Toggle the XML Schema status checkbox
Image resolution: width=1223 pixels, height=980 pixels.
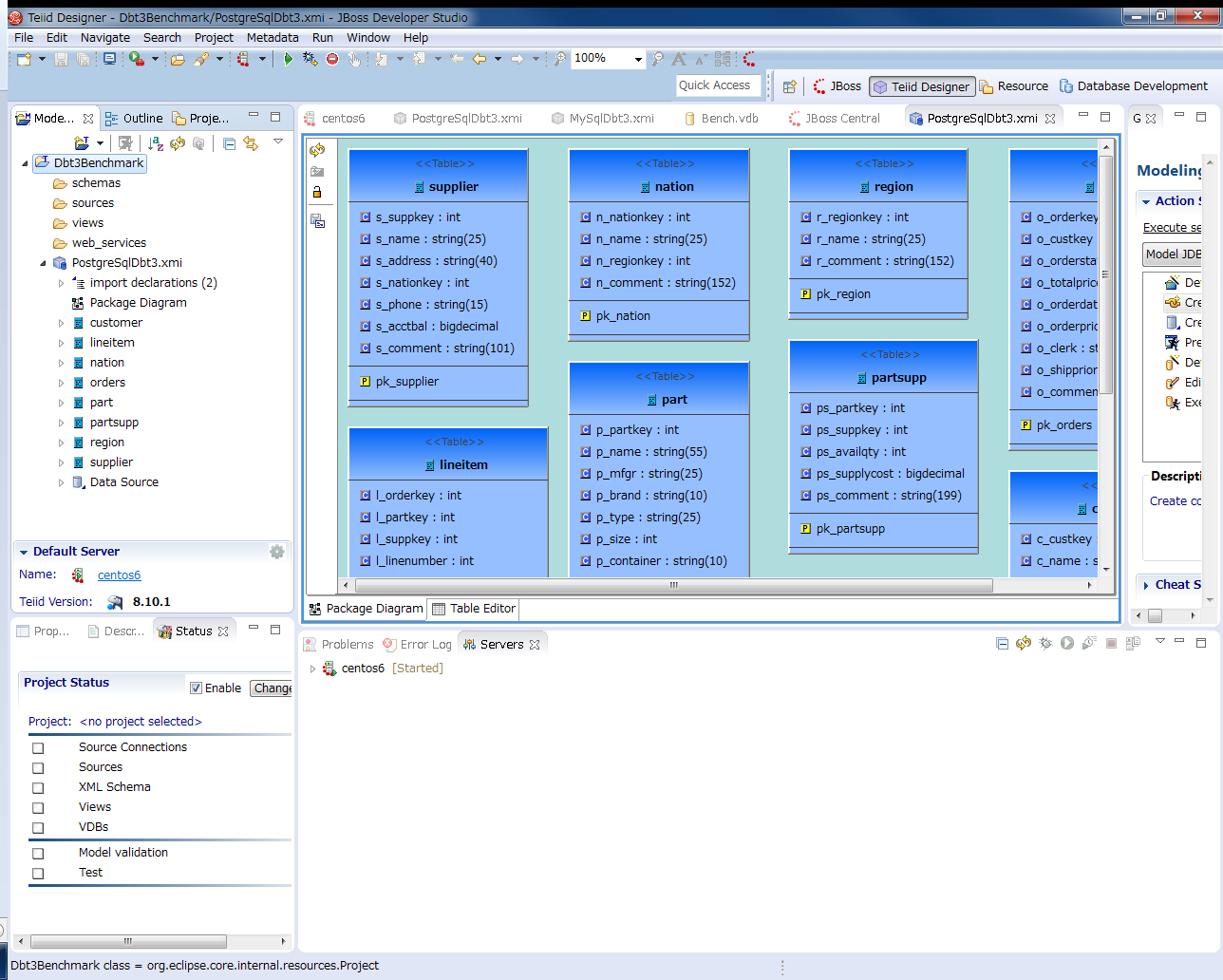tap(38, 788)
